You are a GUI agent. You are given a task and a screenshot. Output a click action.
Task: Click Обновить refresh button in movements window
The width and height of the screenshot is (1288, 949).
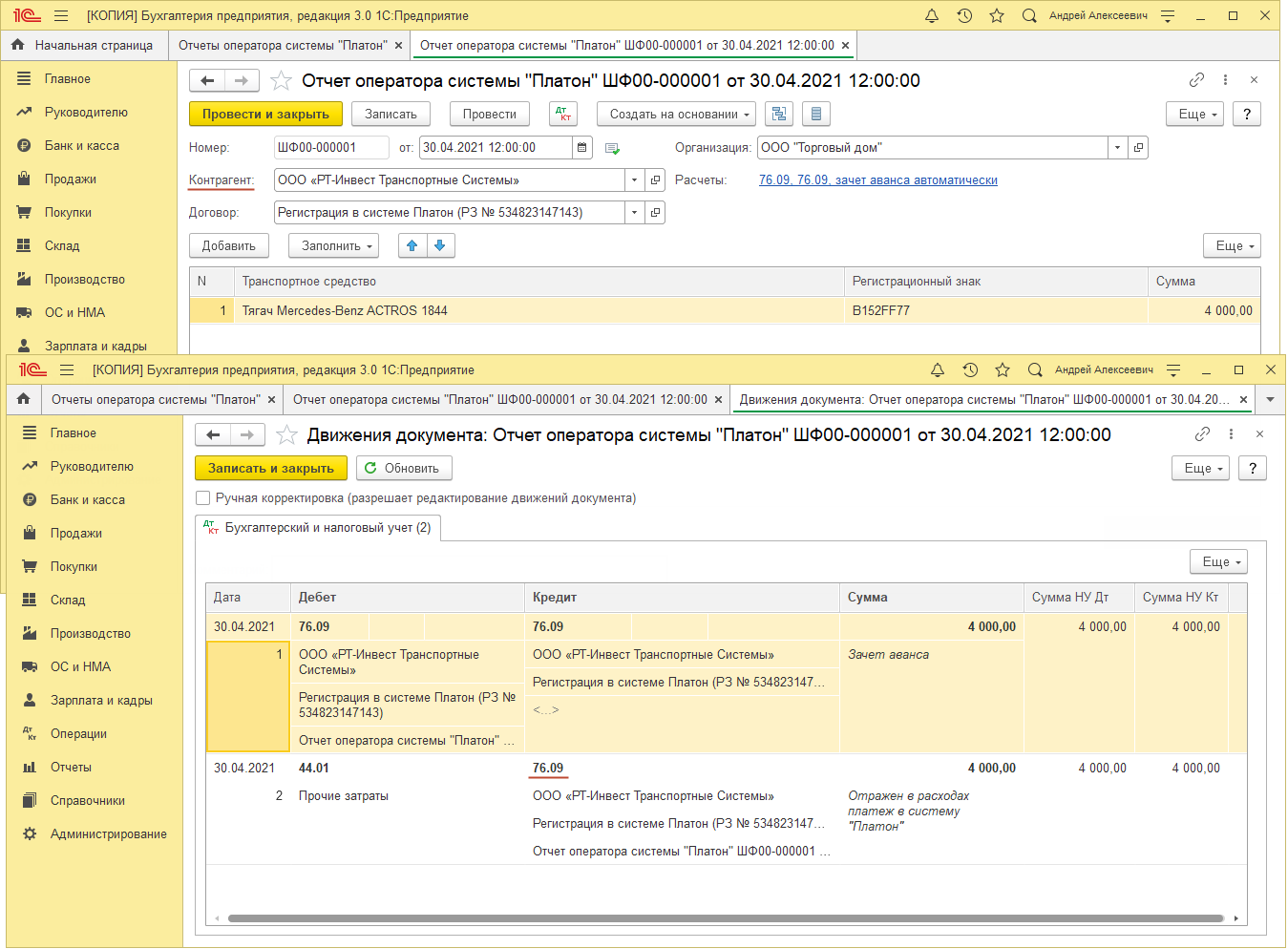click(x=404, y=468)
